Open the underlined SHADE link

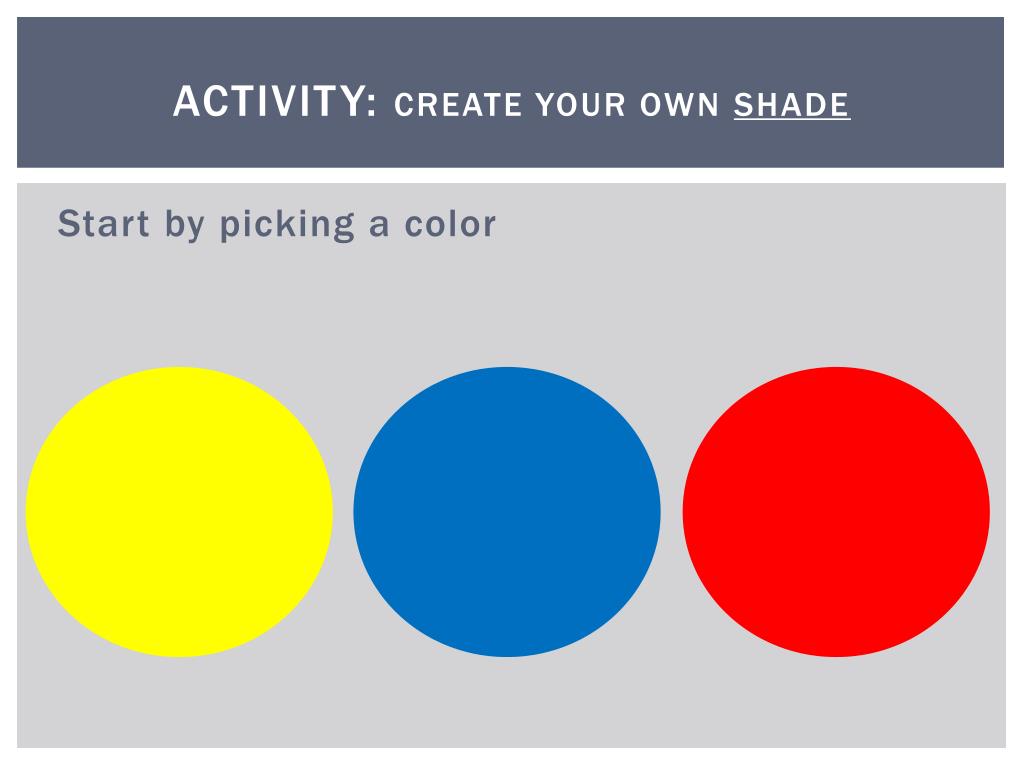pos(792,105)
